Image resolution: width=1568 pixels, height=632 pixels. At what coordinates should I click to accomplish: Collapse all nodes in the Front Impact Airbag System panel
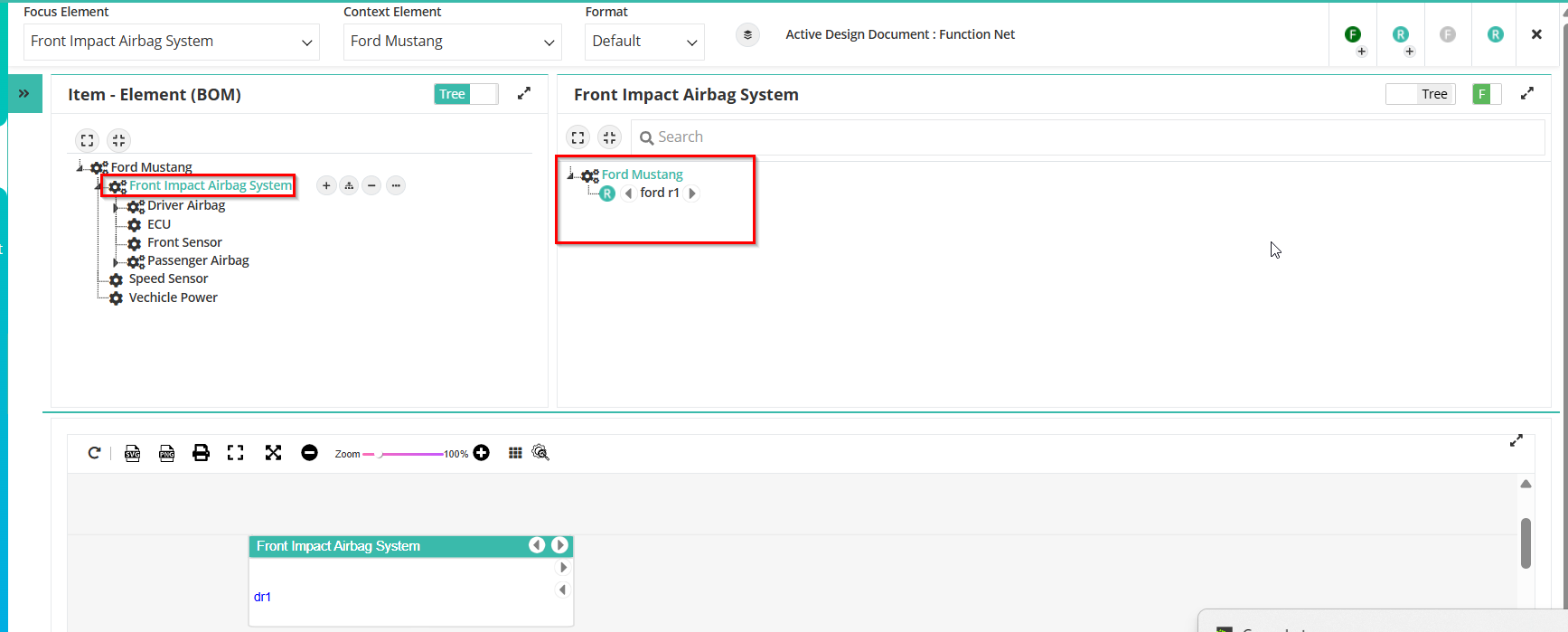coord(609,137)
